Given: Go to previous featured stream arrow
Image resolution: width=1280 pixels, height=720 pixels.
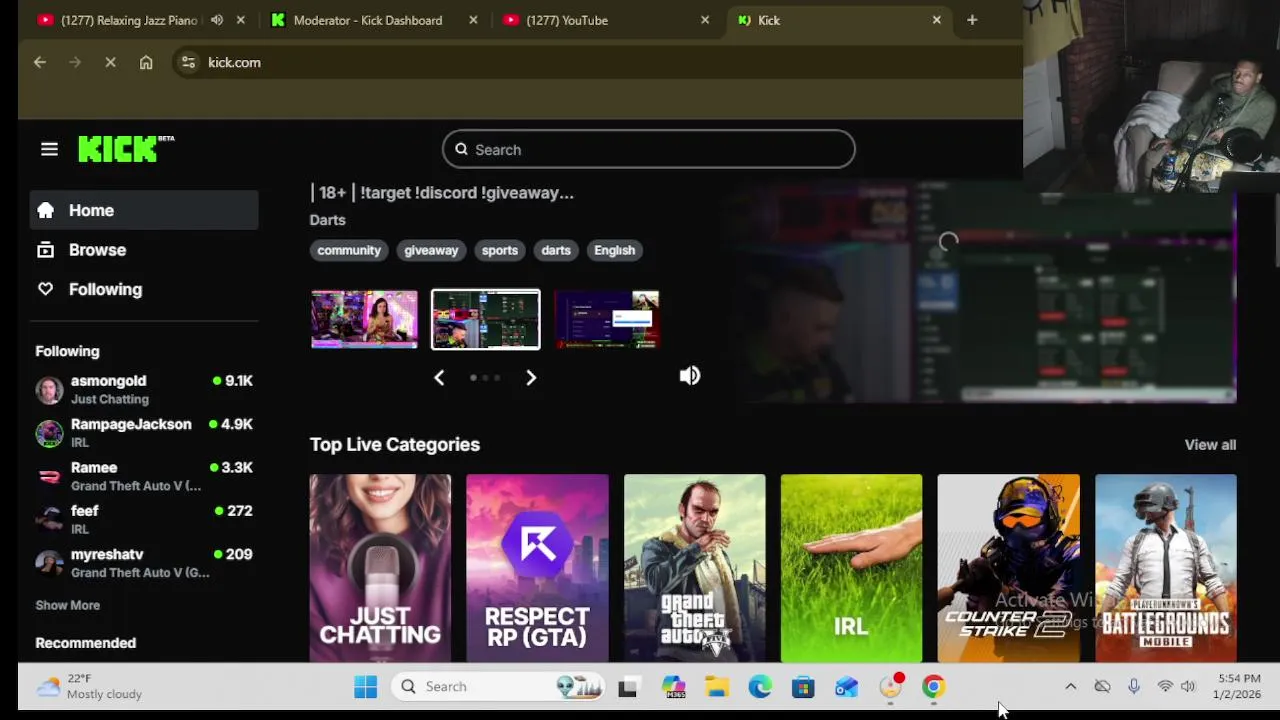Looking at the screenshot, I should (439, 377).
